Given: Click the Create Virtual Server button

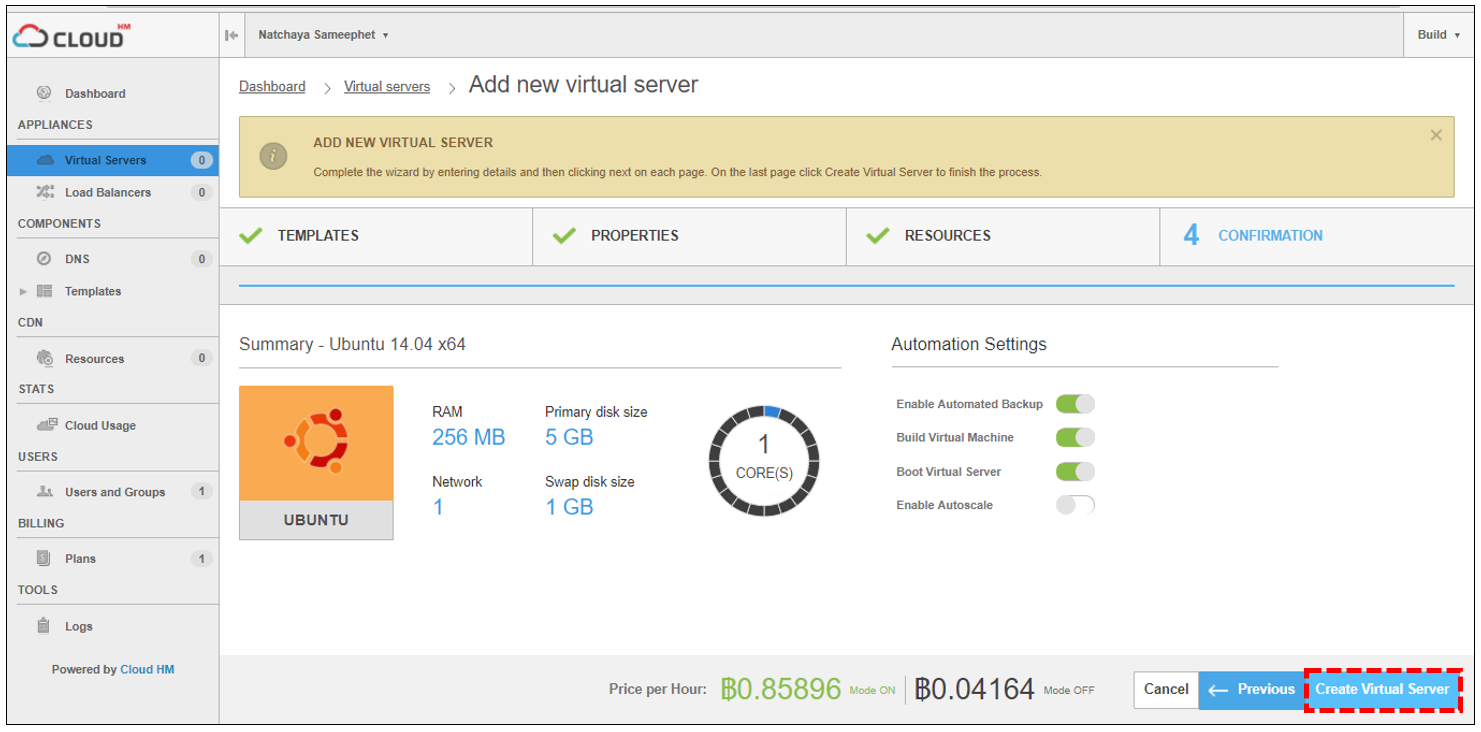Looking at the screenshot, I should [x=1382, y=689].
